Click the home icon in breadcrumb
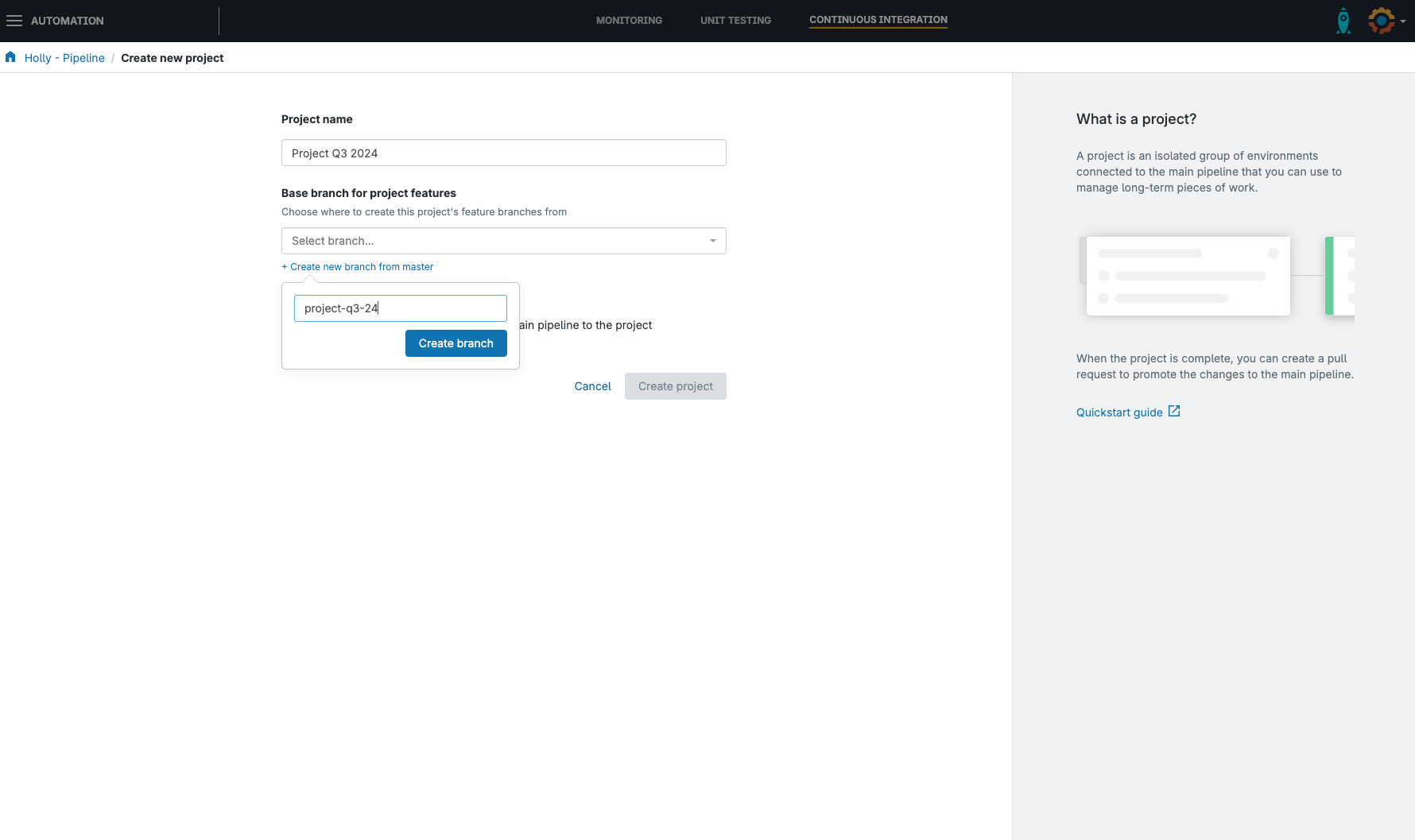The image size is (1415, 840). point(10,57)
